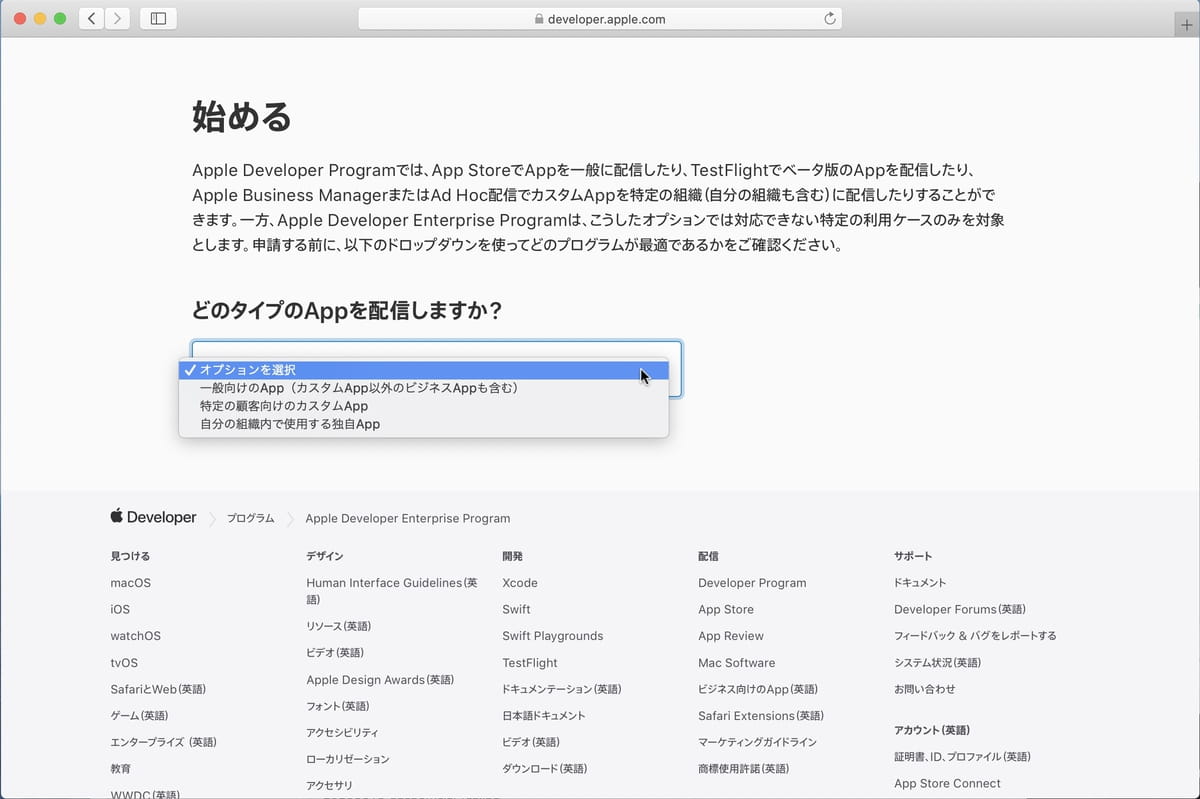Open App Store link under 配信
The height and width of the screenshot is (799, 1200).
pos(726,610)
